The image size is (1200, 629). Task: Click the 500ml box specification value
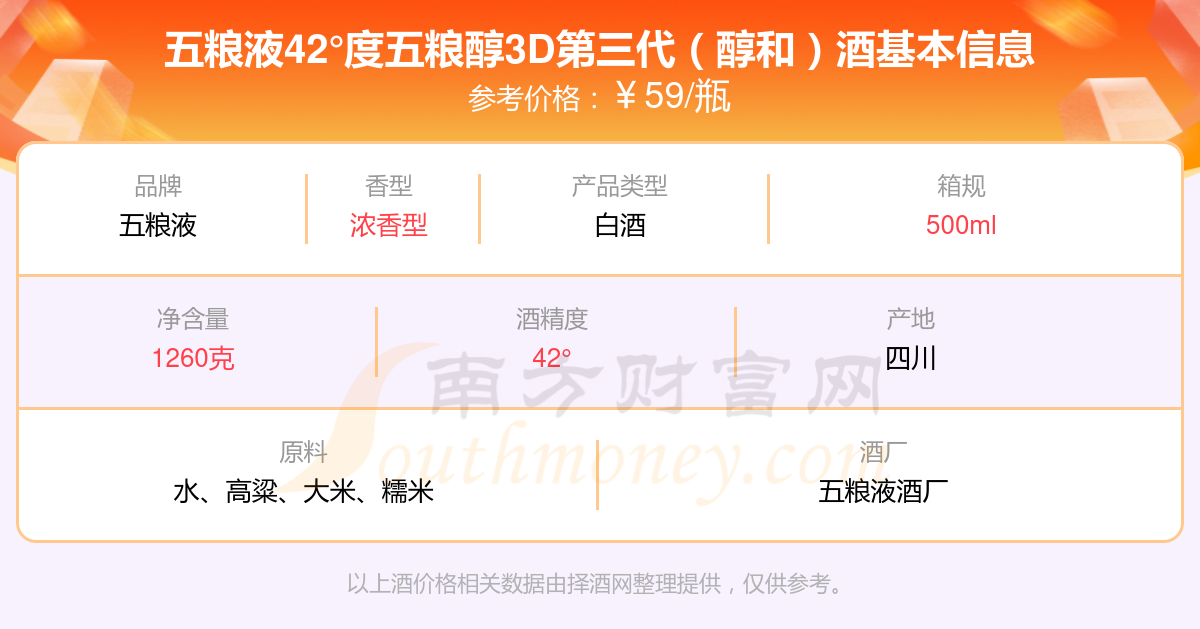coord(961,225)
